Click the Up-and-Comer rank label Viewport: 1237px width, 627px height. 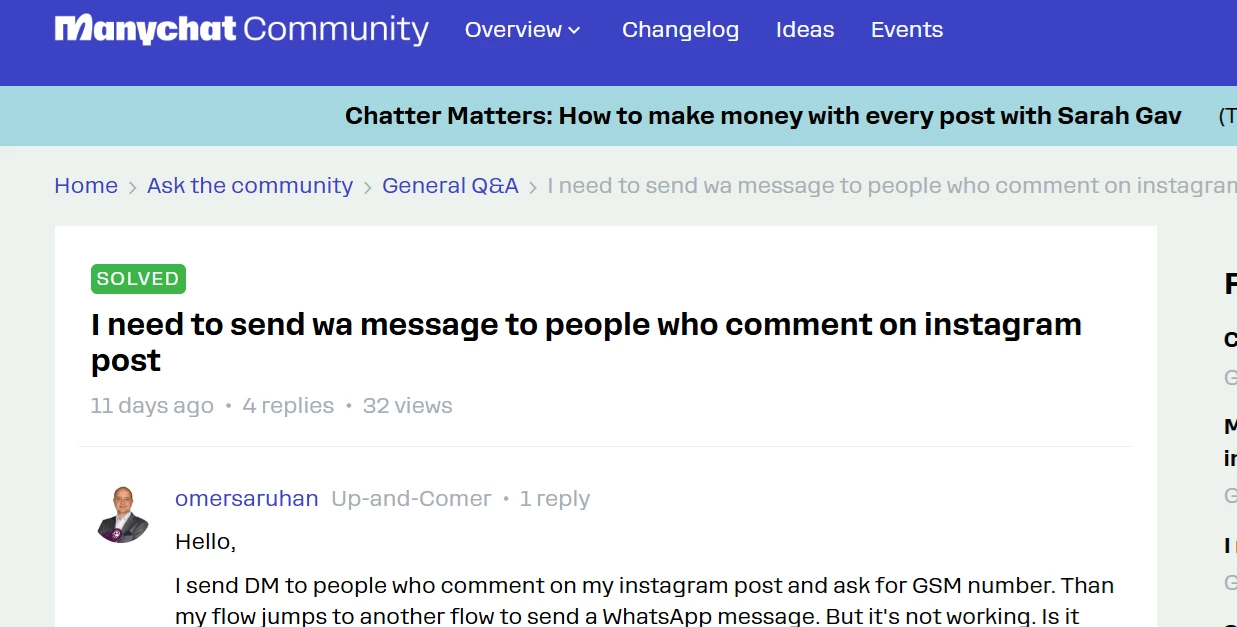(411, 498)
